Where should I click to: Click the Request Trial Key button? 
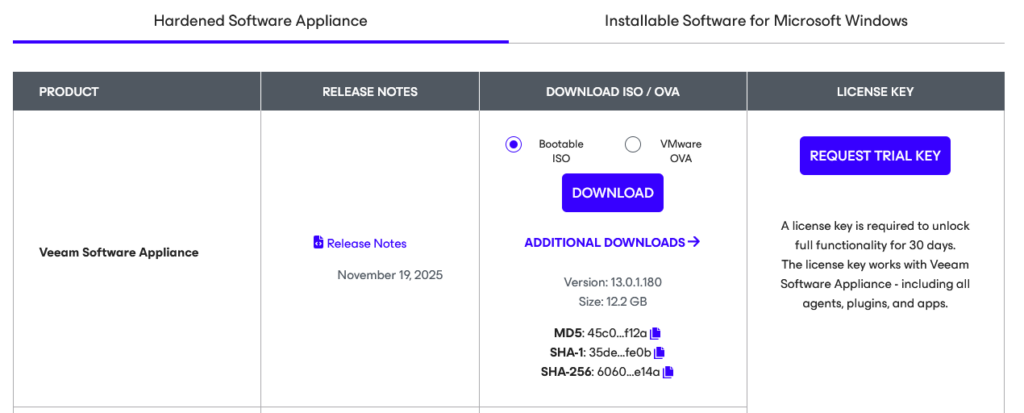875,156
